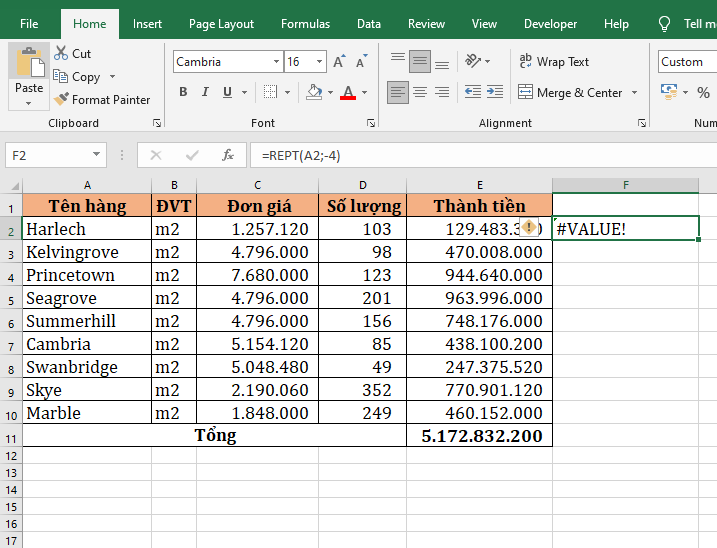Click the Format Painter brush icon
Screen dimensions: 717x548
click(62, 99)
